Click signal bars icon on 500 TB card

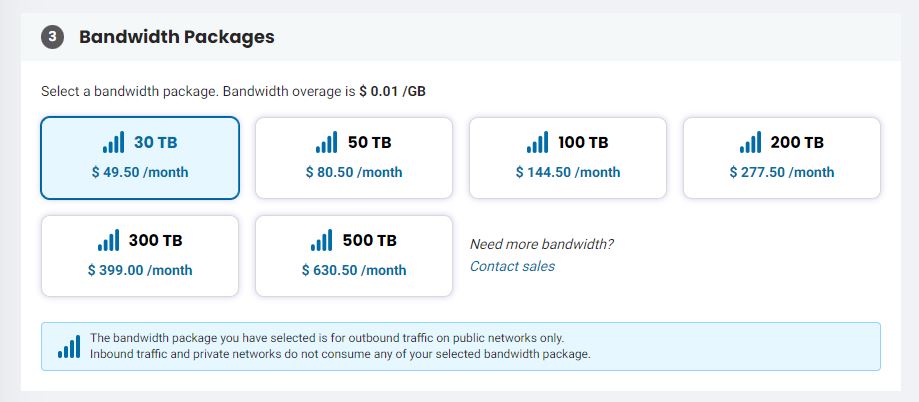[322, 241]
